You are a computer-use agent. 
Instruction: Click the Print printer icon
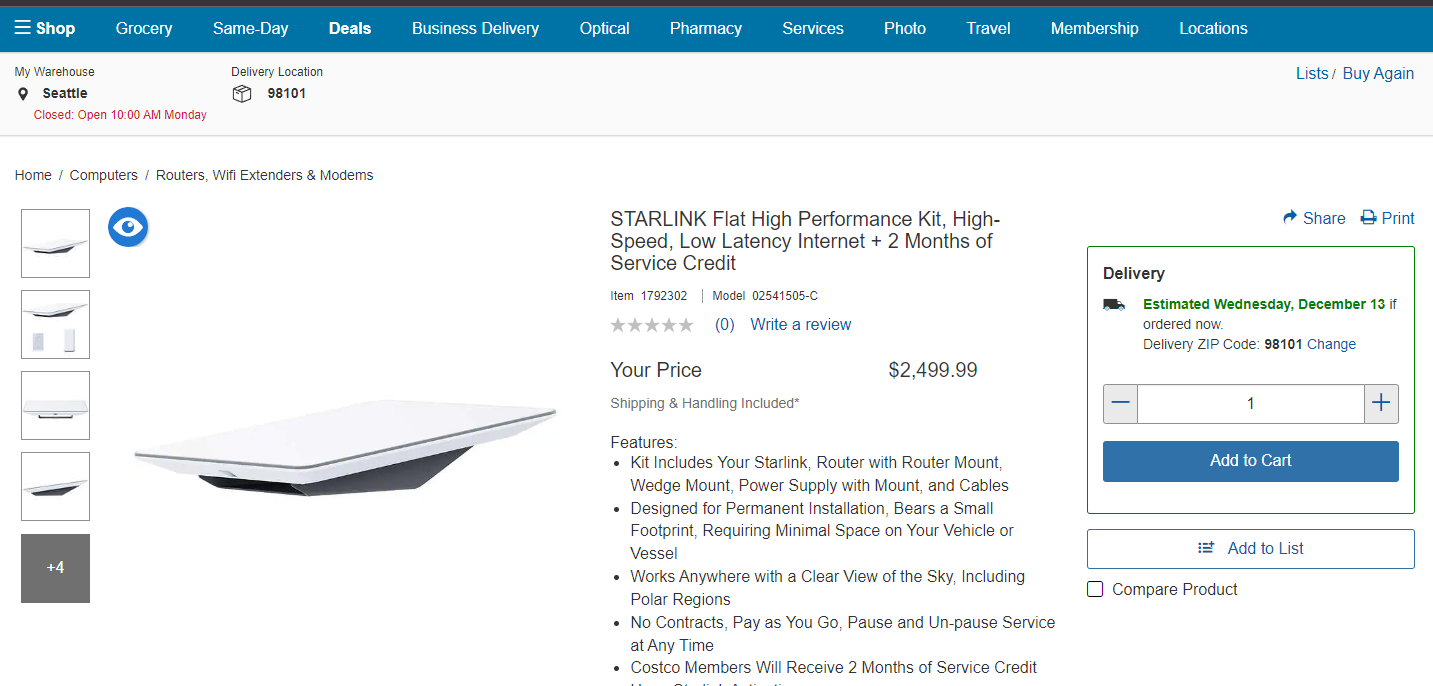(x=1368, y=218)
